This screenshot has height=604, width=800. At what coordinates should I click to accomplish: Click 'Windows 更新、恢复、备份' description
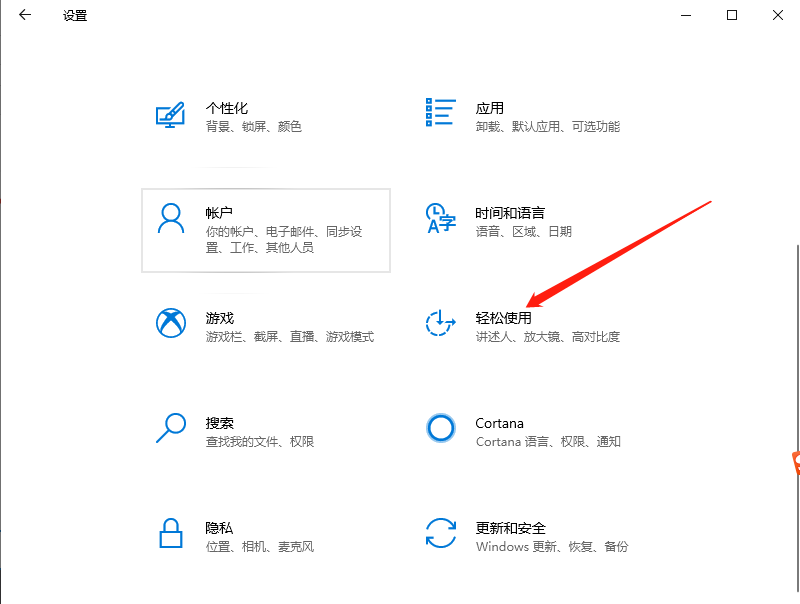pos(556,547)
